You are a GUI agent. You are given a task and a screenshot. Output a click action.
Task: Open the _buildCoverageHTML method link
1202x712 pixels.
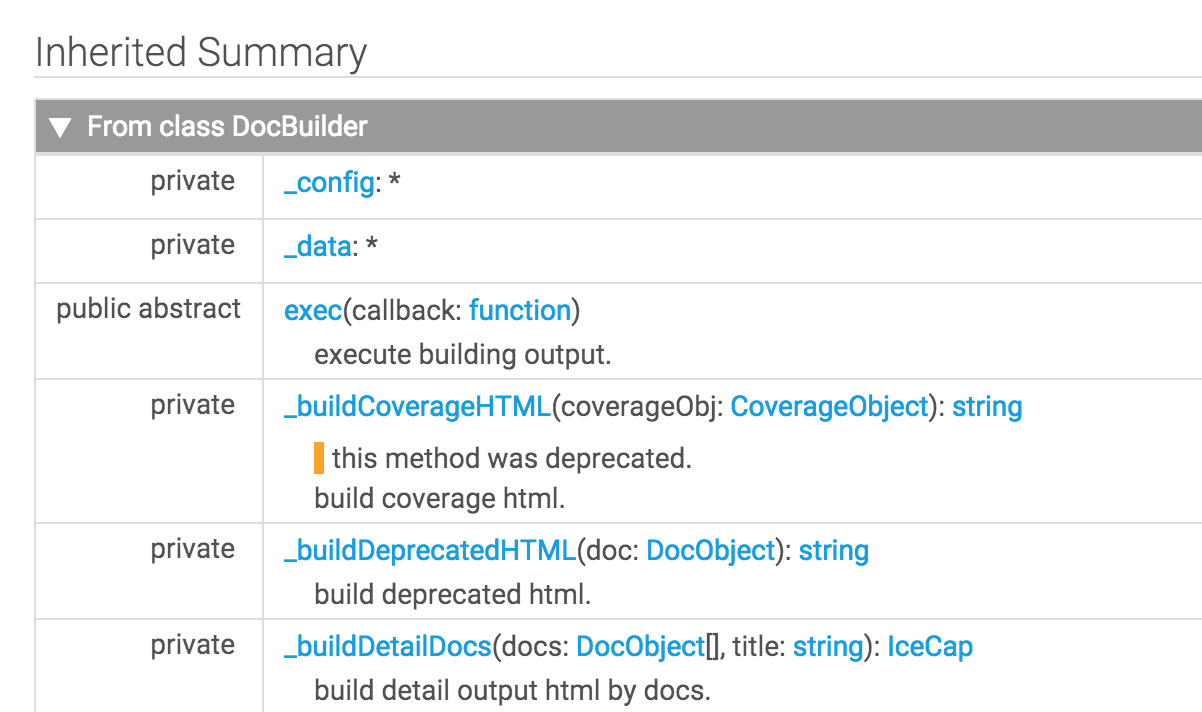(417, 407)
